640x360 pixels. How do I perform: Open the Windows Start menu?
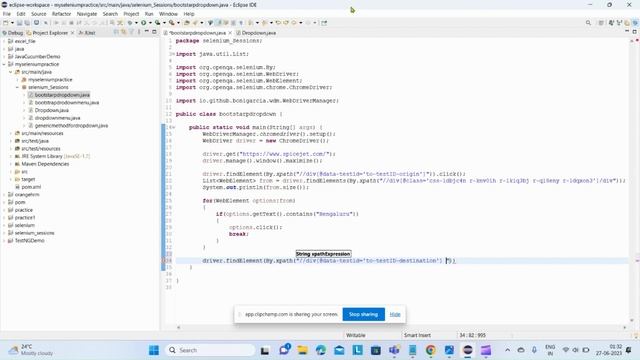[154, 350]
